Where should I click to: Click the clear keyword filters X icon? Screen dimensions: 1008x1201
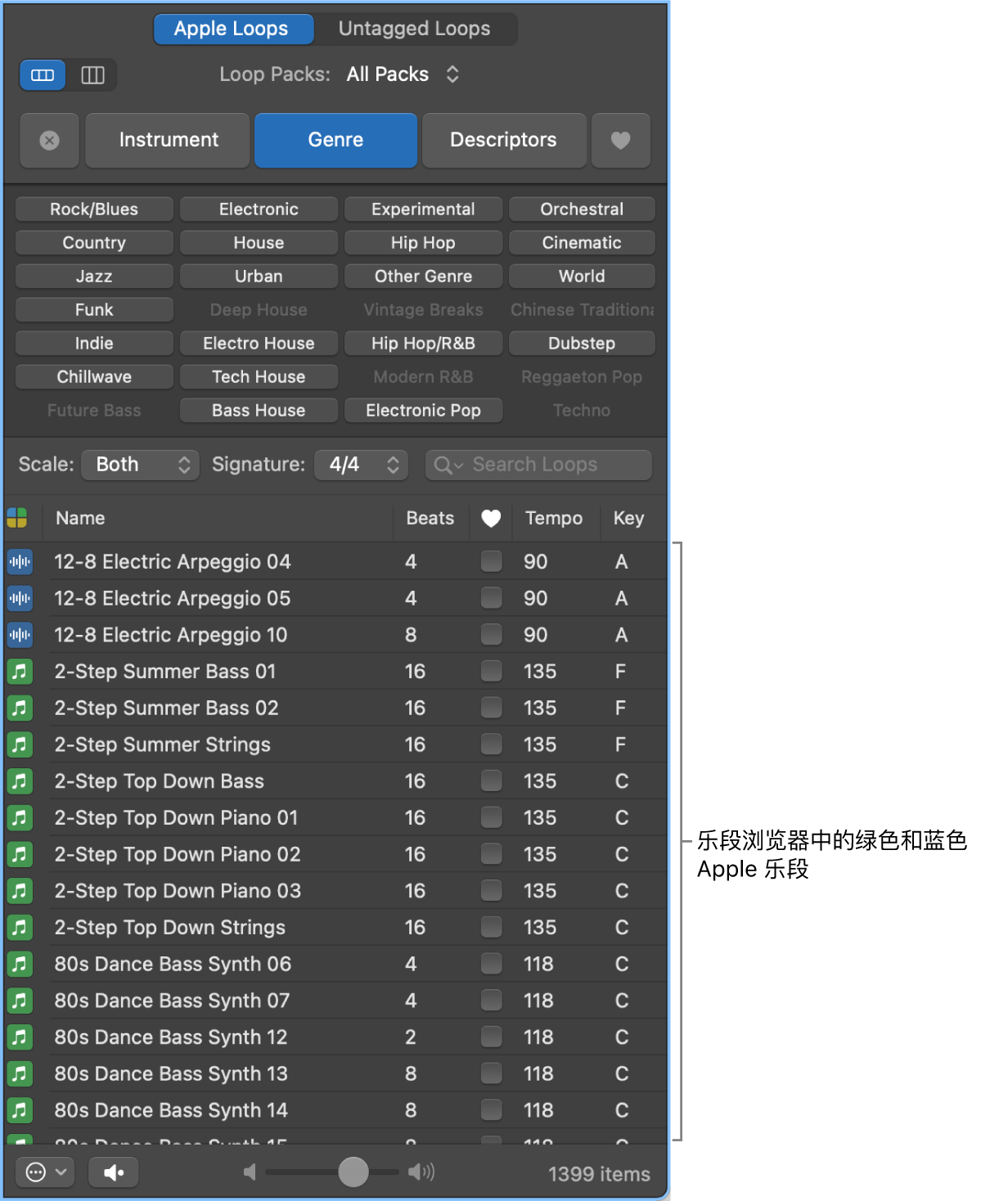(x=49, y=140)
